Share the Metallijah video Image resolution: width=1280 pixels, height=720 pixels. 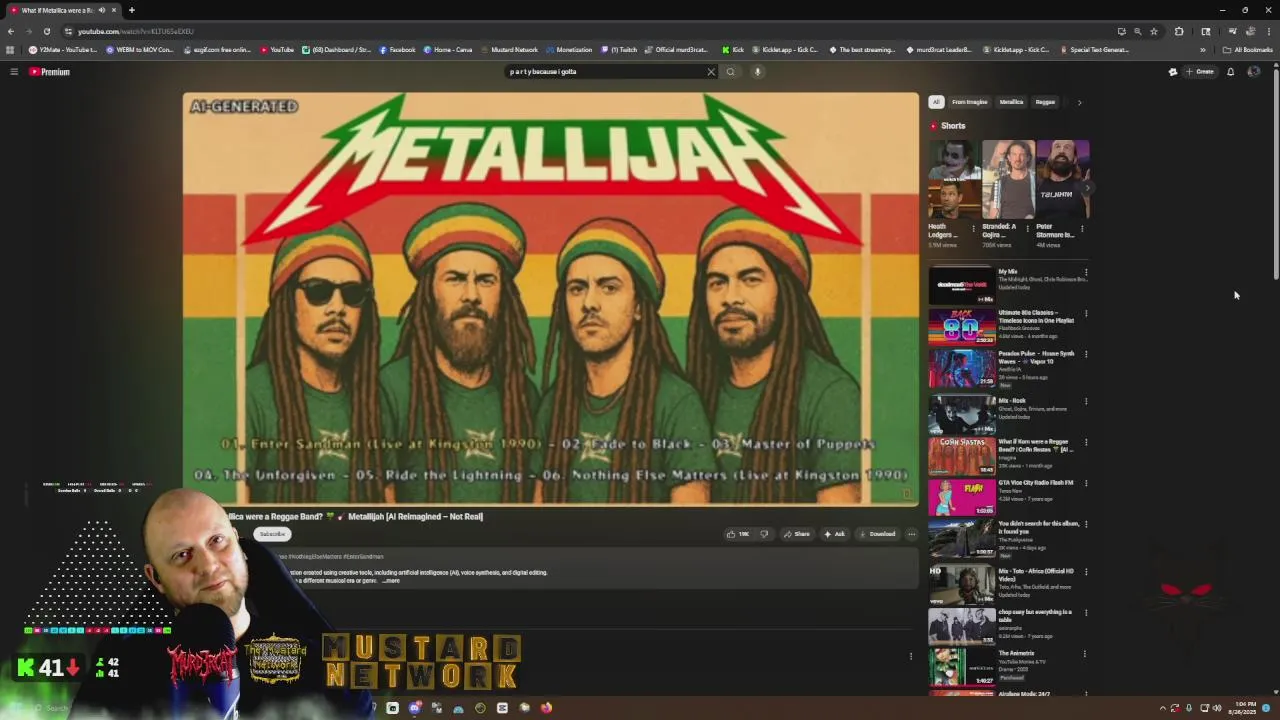pos(797,534)
